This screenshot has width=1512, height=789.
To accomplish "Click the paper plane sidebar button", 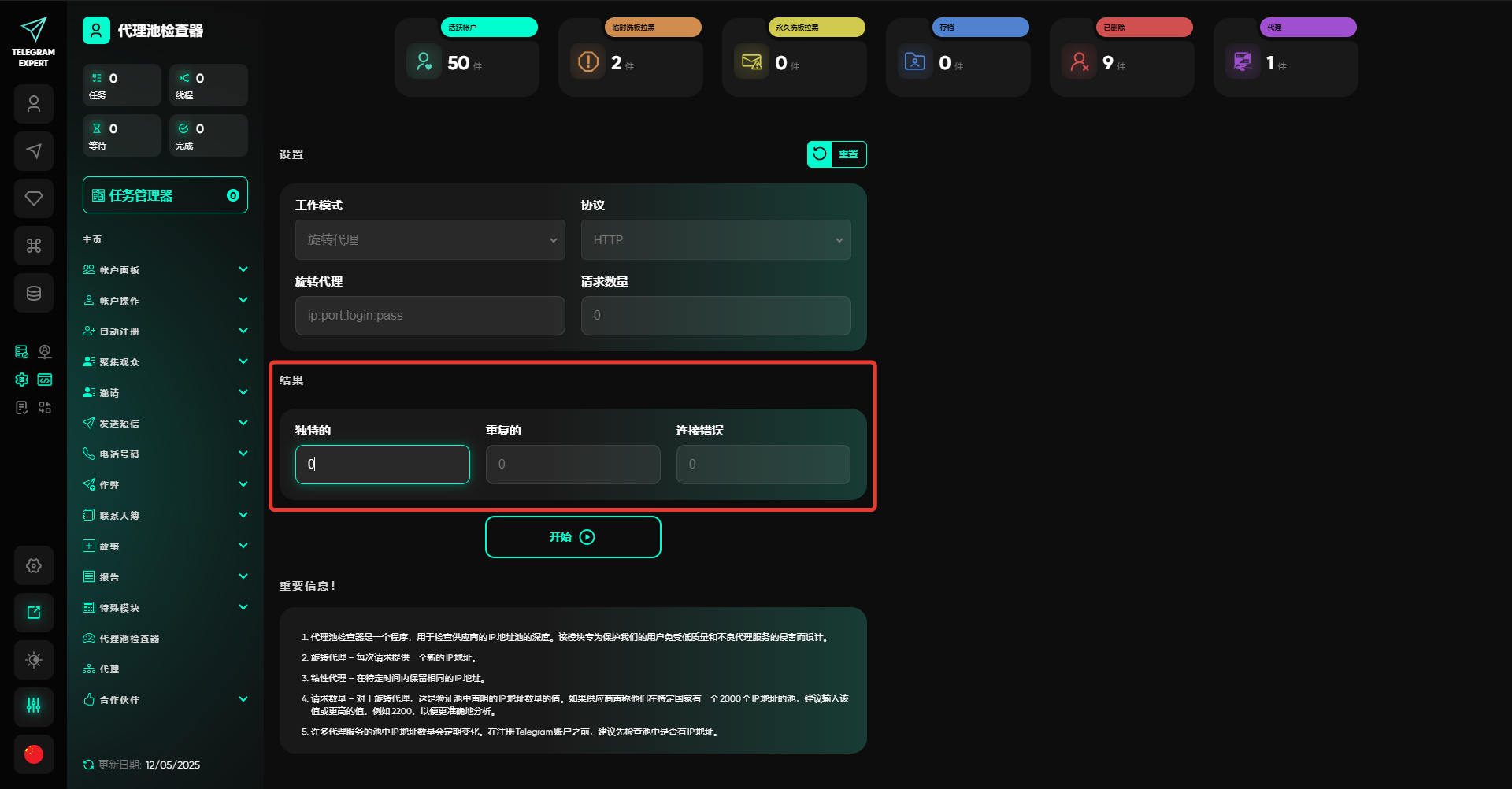I will pos(34,151).
